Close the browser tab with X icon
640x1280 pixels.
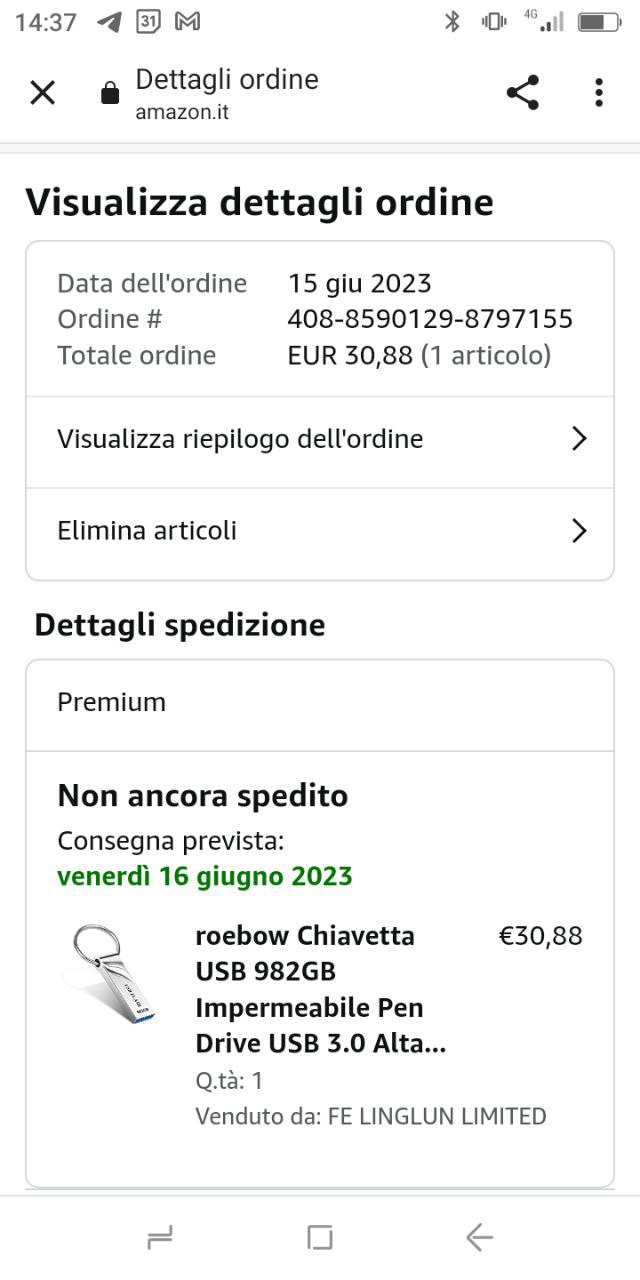[42, 93]
